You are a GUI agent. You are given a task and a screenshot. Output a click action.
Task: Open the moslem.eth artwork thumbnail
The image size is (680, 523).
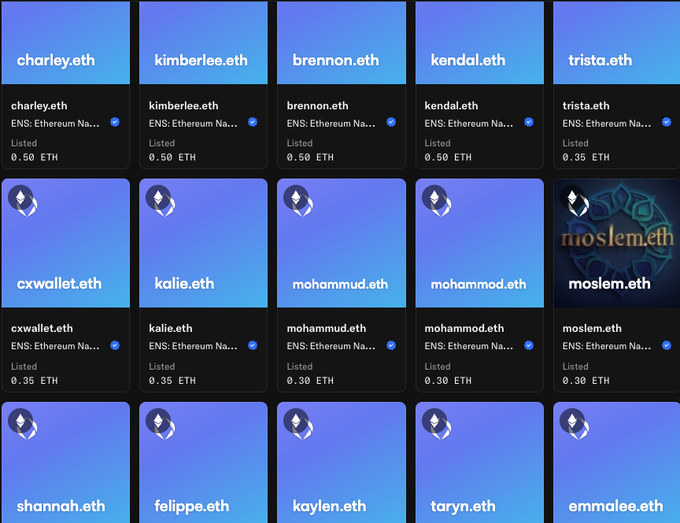tap(617, 243)
